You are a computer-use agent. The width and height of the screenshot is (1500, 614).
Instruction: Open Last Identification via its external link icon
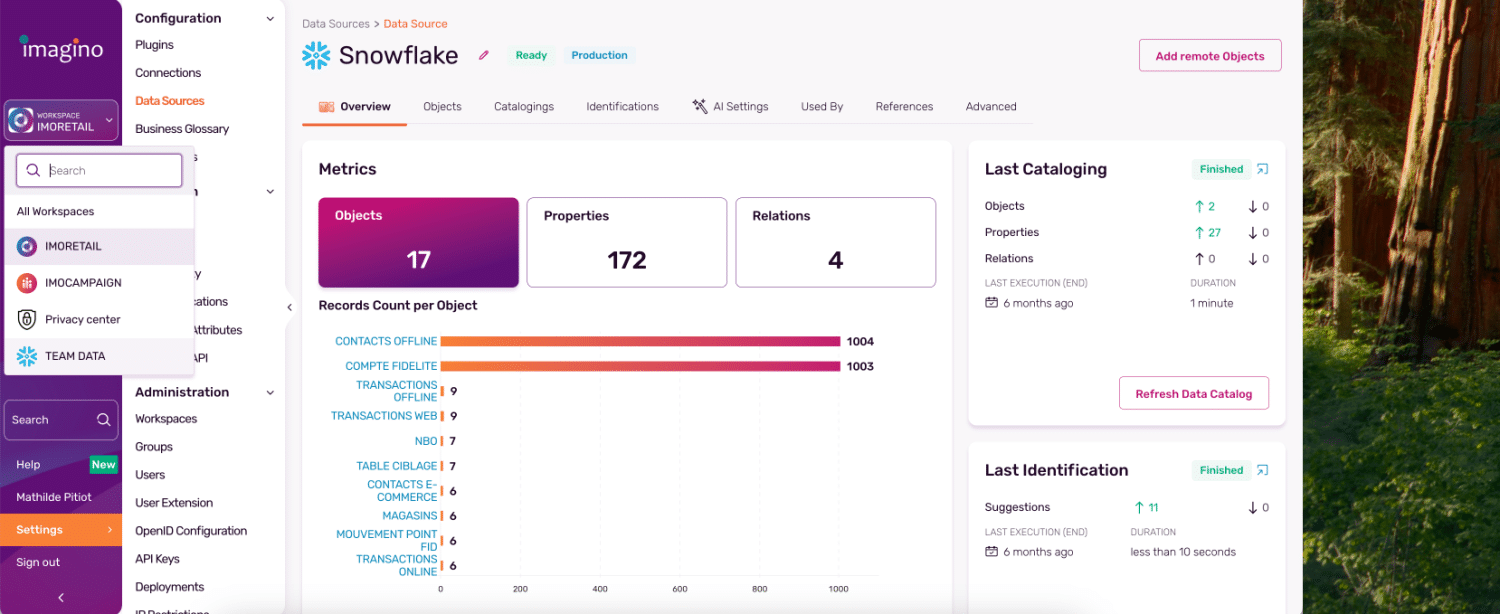(x=1261, y=470)
